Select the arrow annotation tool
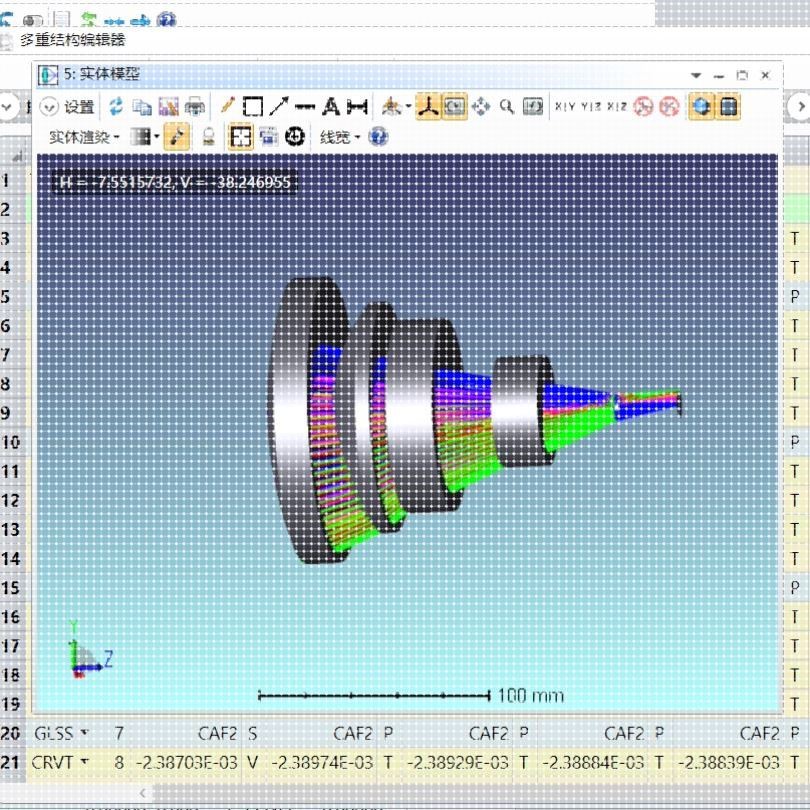810x810 pixels. (279, 106)
